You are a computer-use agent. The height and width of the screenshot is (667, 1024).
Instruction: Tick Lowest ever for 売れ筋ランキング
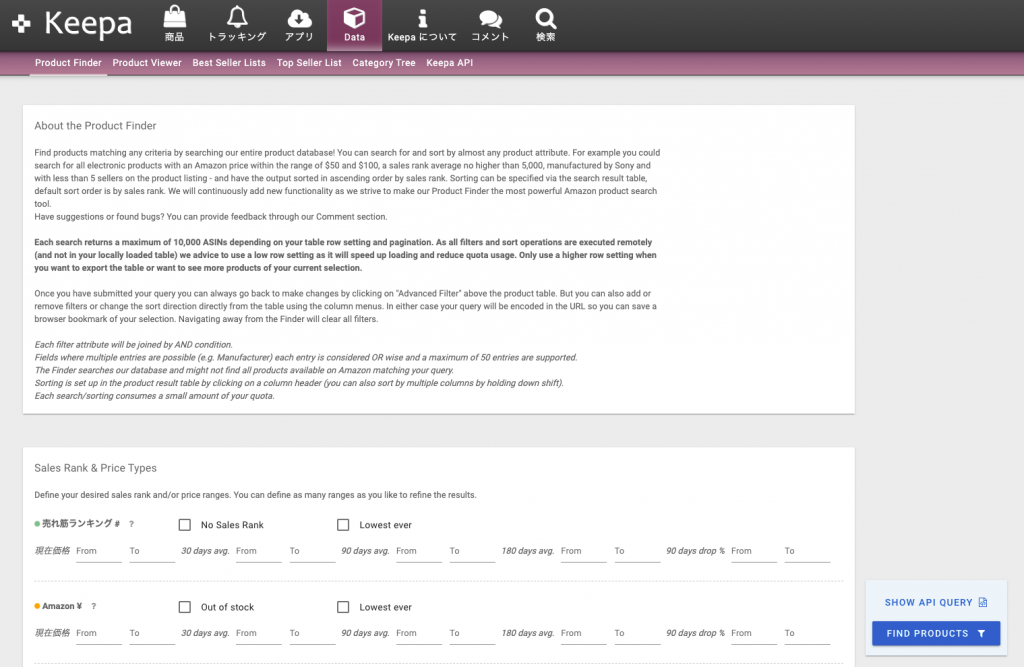[343, 525]
